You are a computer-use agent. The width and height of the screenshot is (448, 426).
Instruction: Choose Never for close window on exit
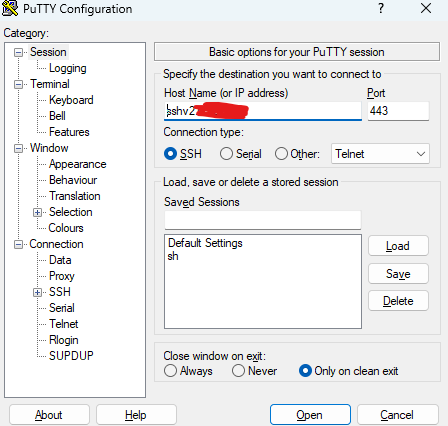point(238,371)
